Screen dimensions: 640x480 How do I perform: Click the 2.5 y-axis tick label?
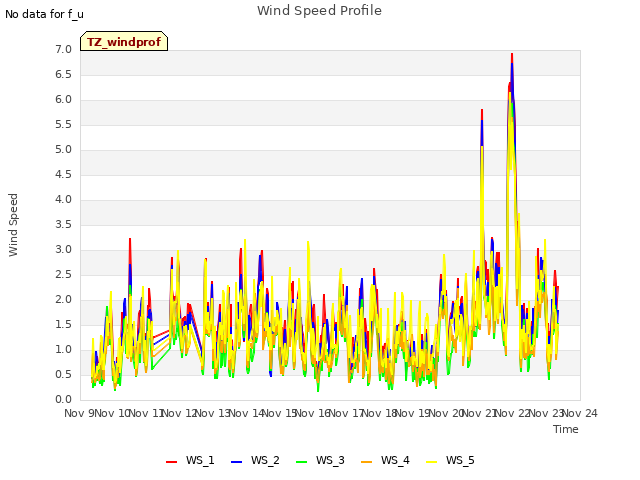coord(63,275)
